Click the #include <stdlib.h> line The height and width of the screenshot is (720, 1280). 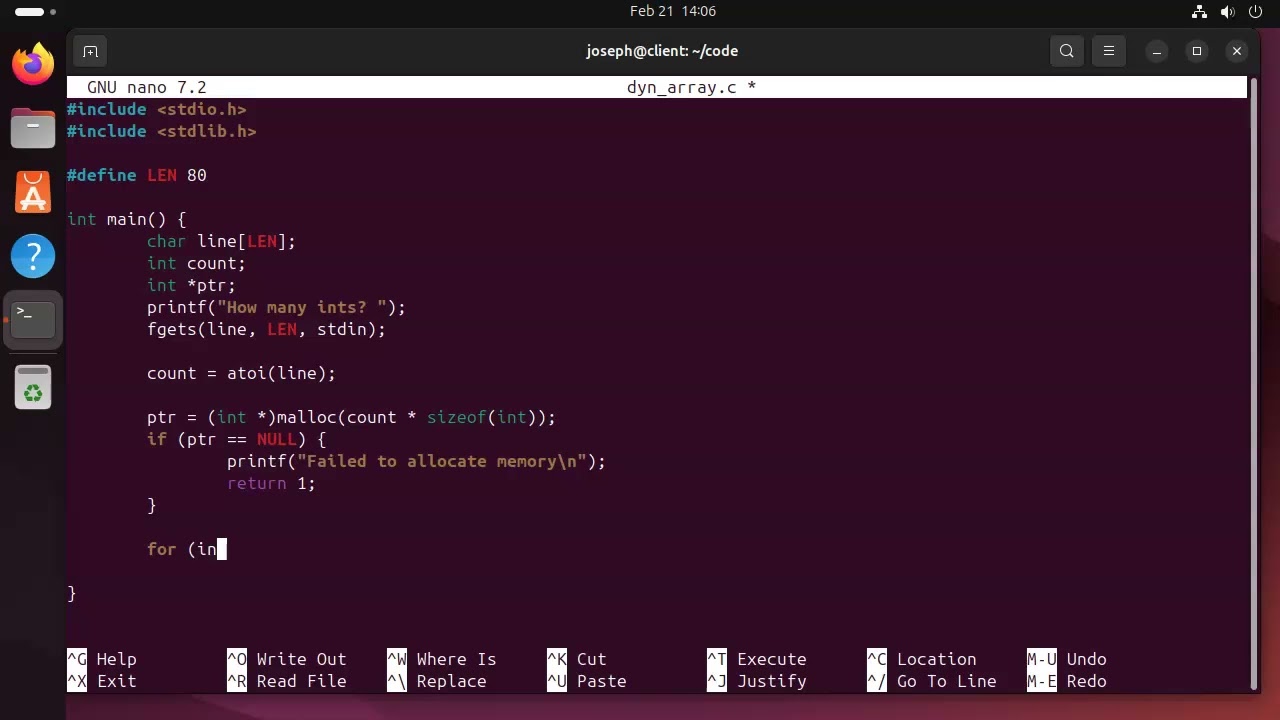point(162,131)
